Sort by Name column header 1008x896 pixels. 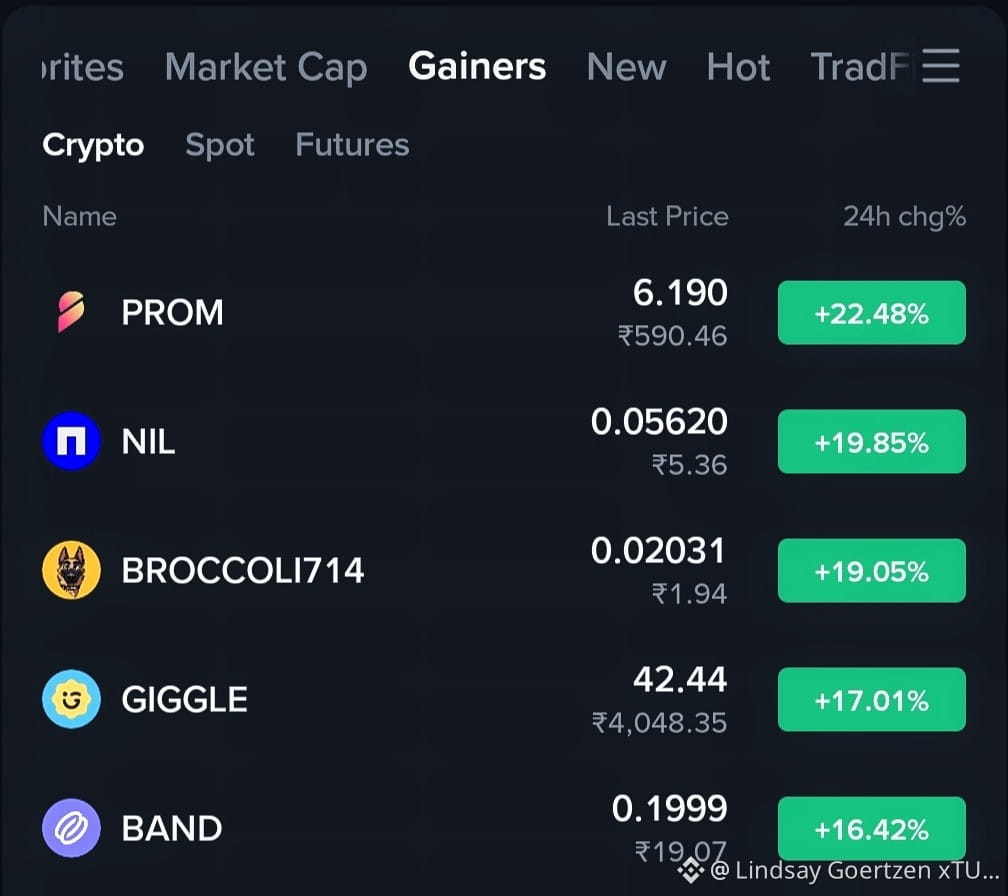pos(80,217)
